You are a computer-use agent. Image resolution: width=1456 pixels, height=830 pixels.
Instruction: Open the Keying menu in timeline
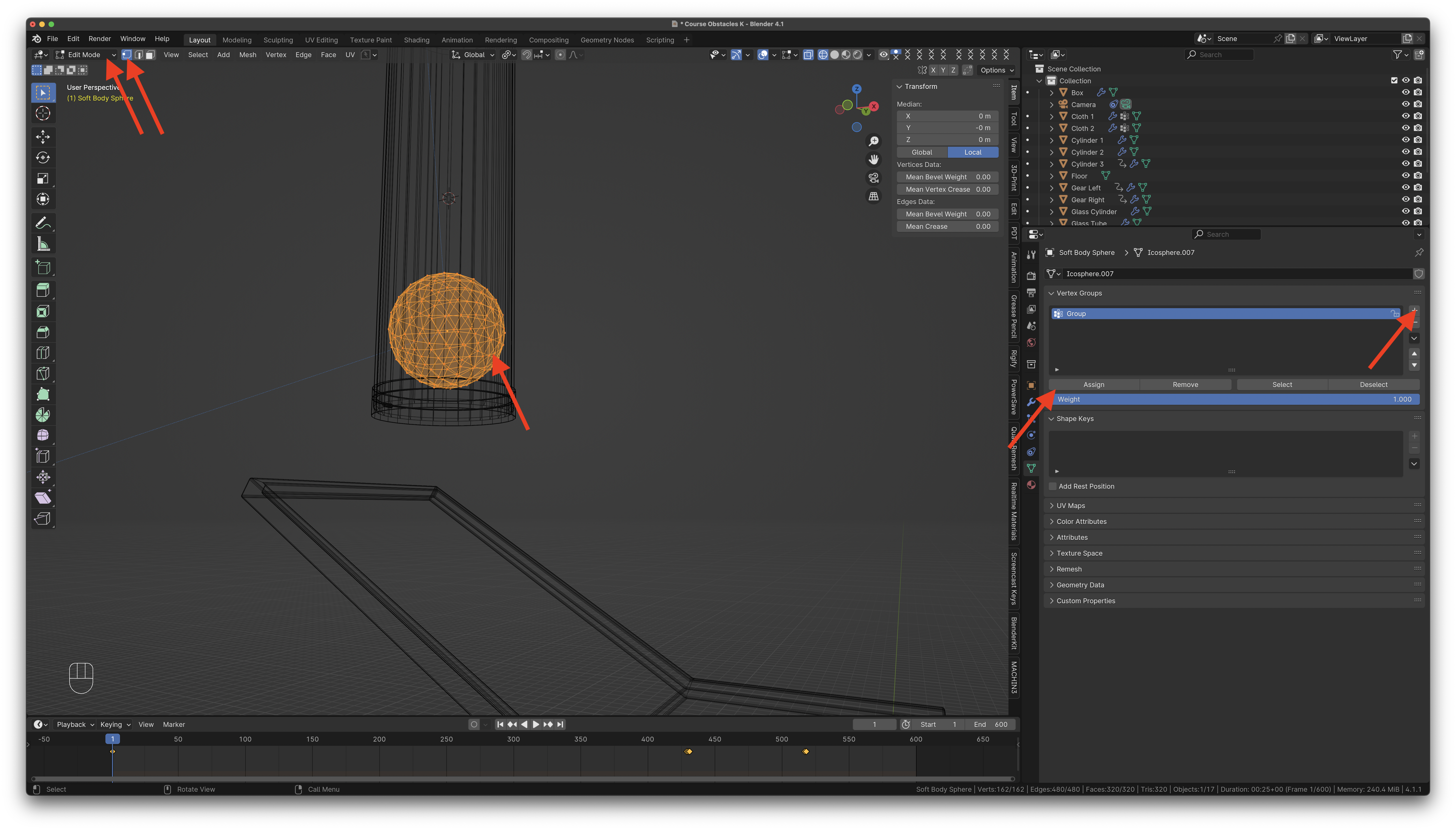point(115,725)
